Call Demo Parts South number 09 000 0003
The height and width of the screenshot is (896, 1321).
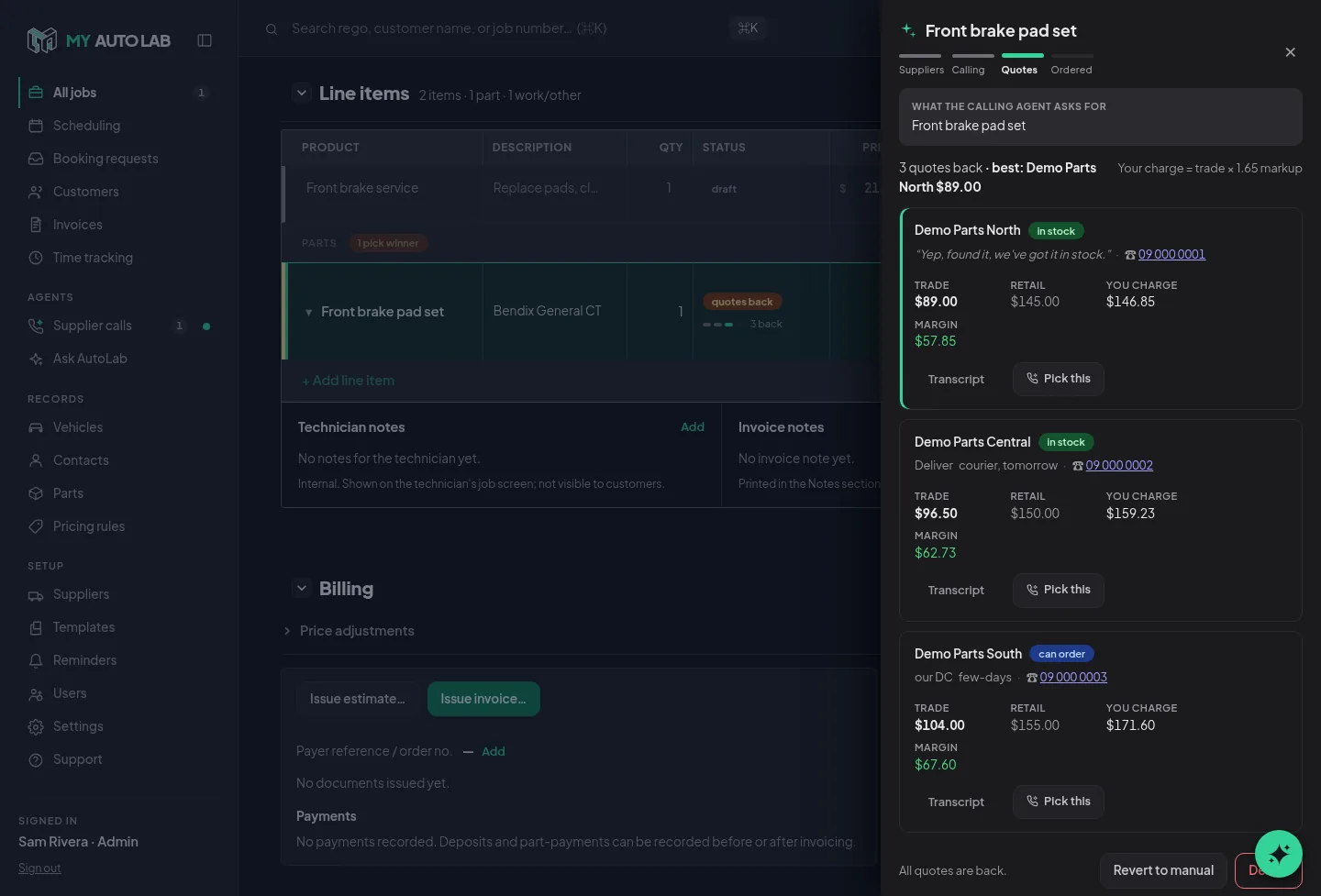pyautogui.click(x=1073, y=677)
